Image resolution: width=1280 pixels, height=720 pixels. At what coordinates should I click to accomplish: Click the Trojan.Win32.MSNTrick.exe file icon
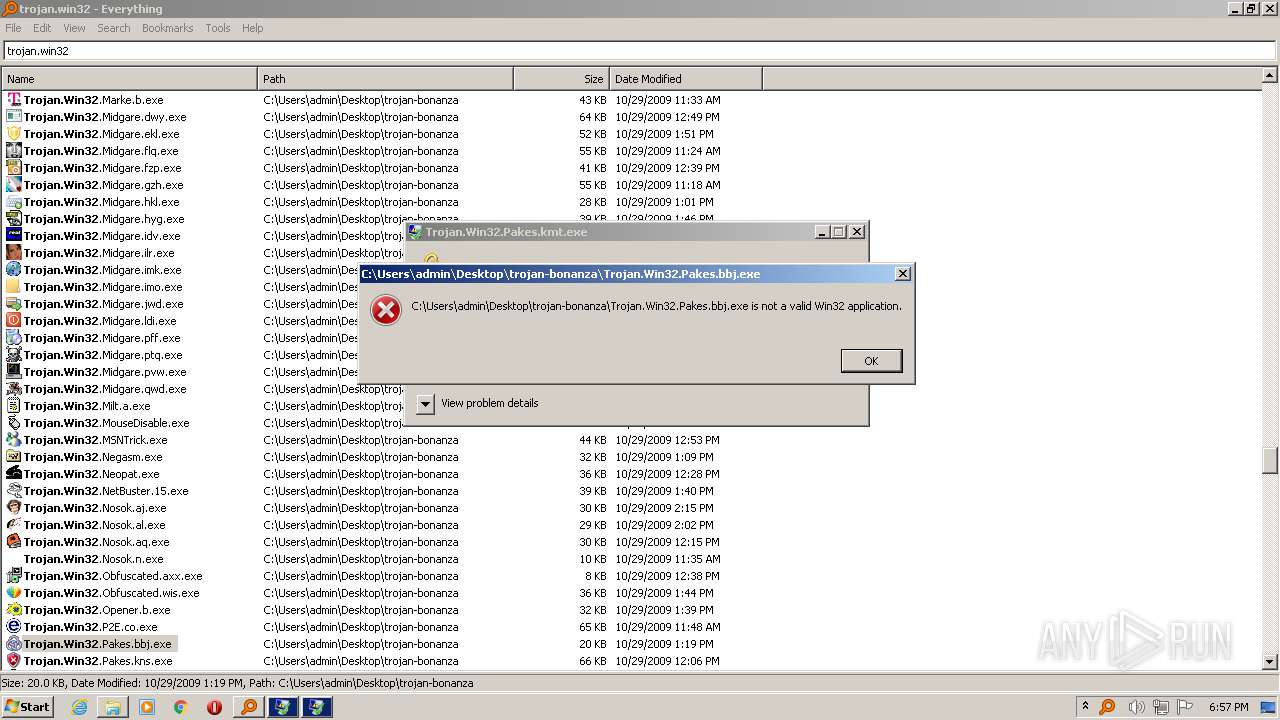[x=14, y=440]
